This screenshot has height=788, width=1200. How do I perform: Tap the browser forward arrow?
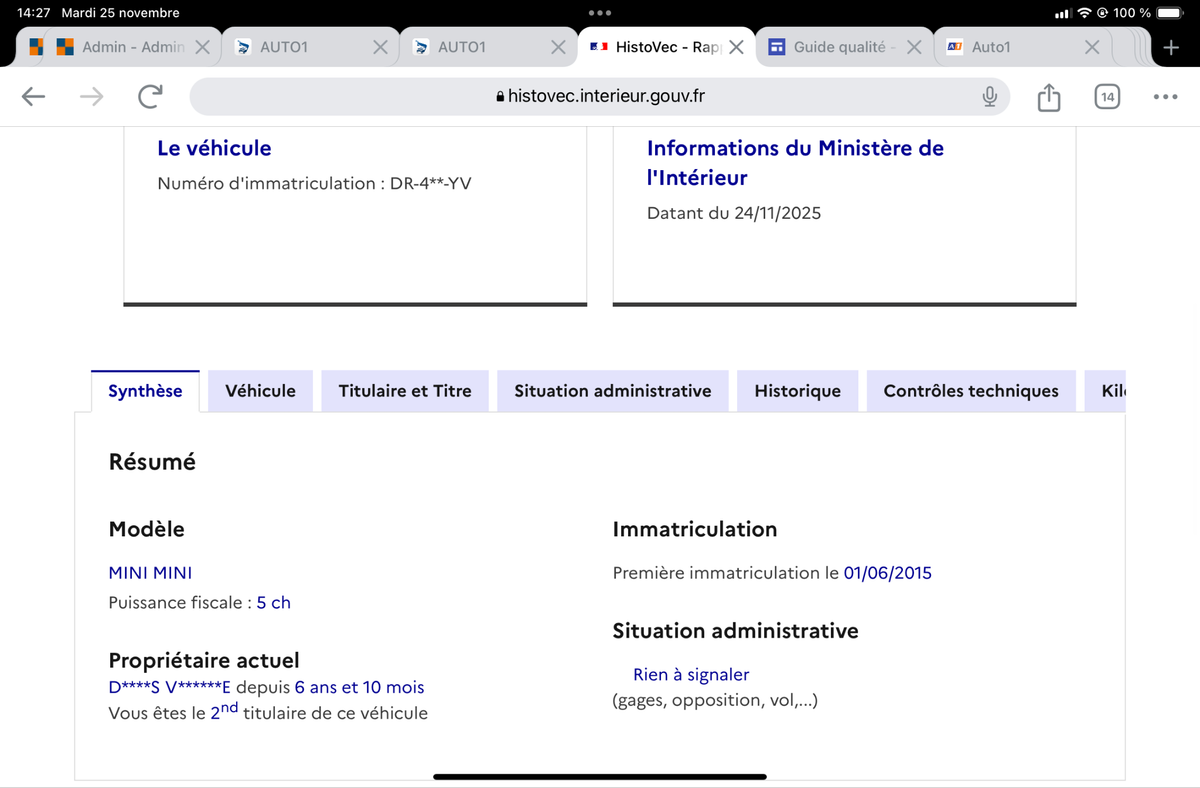[x=91, y=96]
